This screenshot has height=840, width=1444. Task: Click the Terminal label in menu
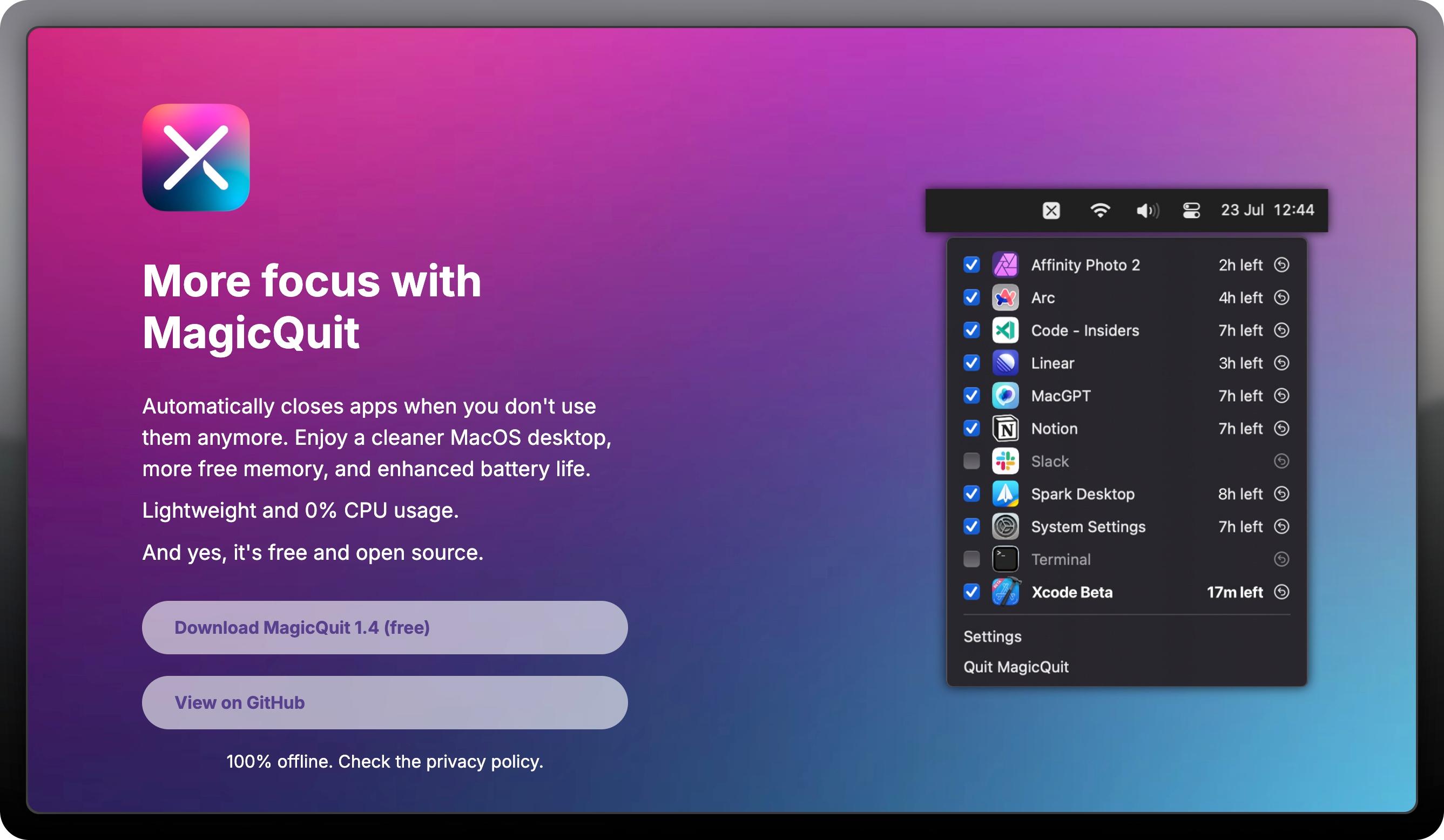coord(1061,560)
